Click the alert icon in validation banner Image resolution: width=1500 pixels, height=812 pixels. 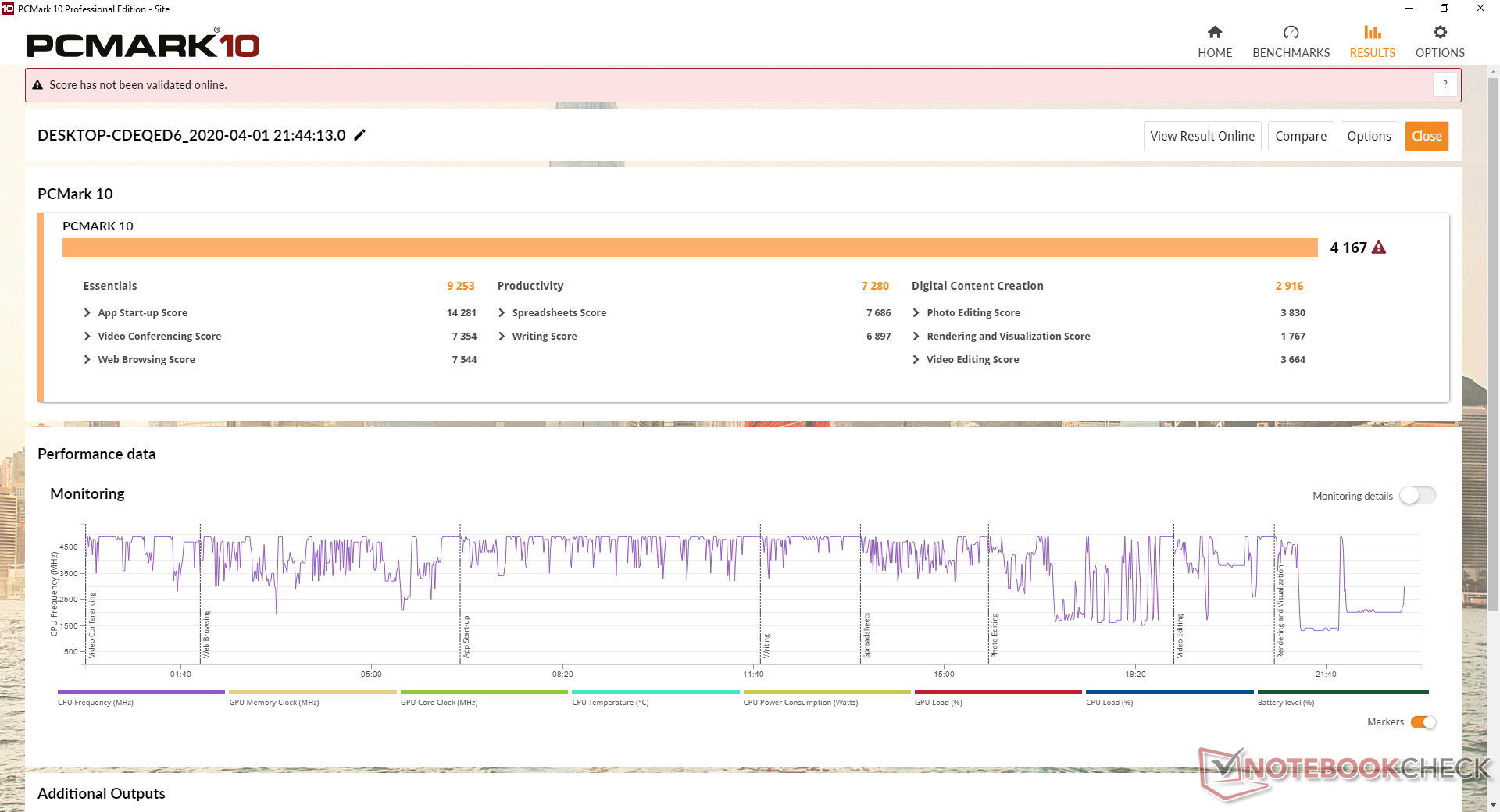click(37, 85)
